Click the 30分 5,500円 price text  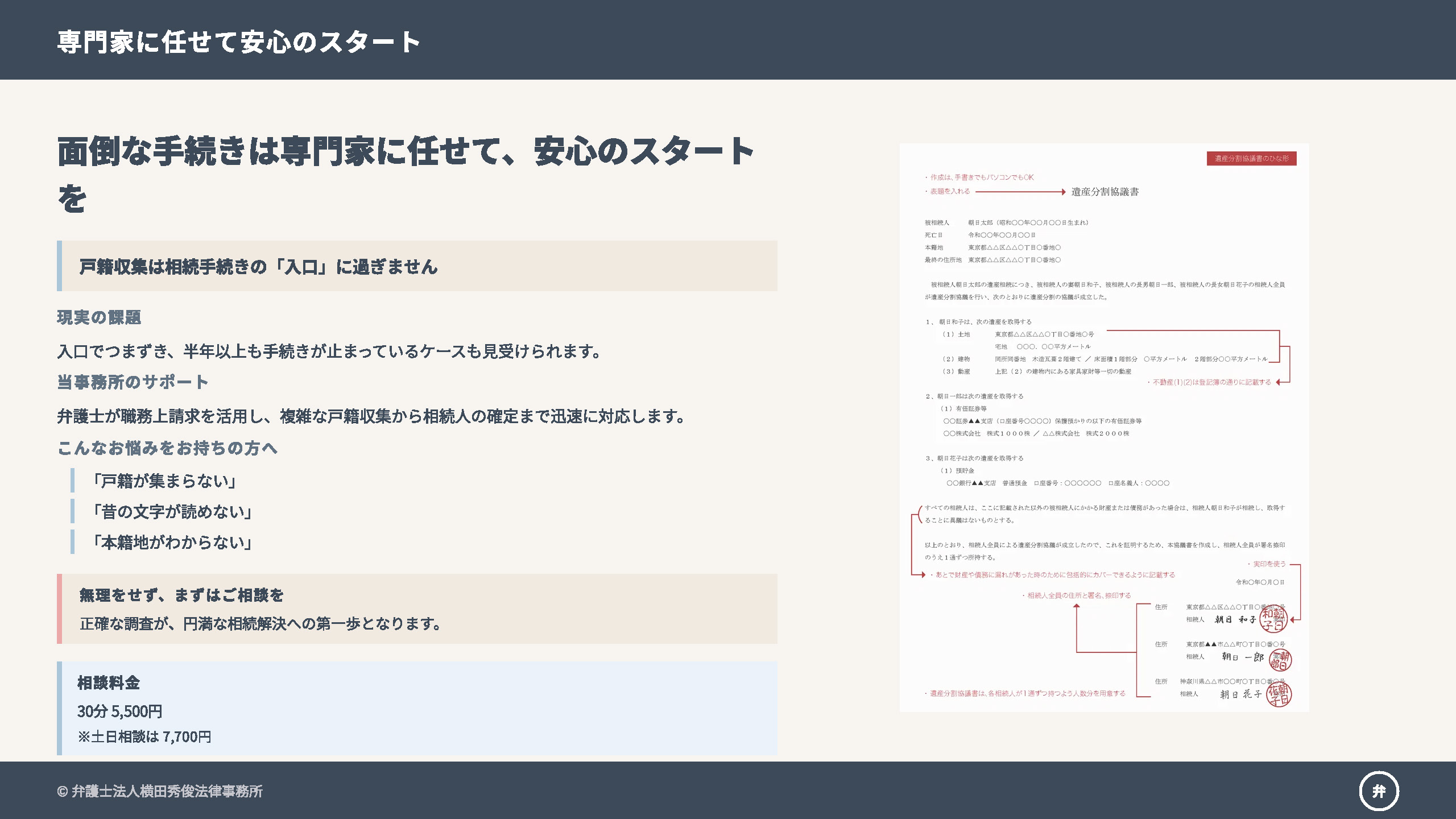[120, 711]
